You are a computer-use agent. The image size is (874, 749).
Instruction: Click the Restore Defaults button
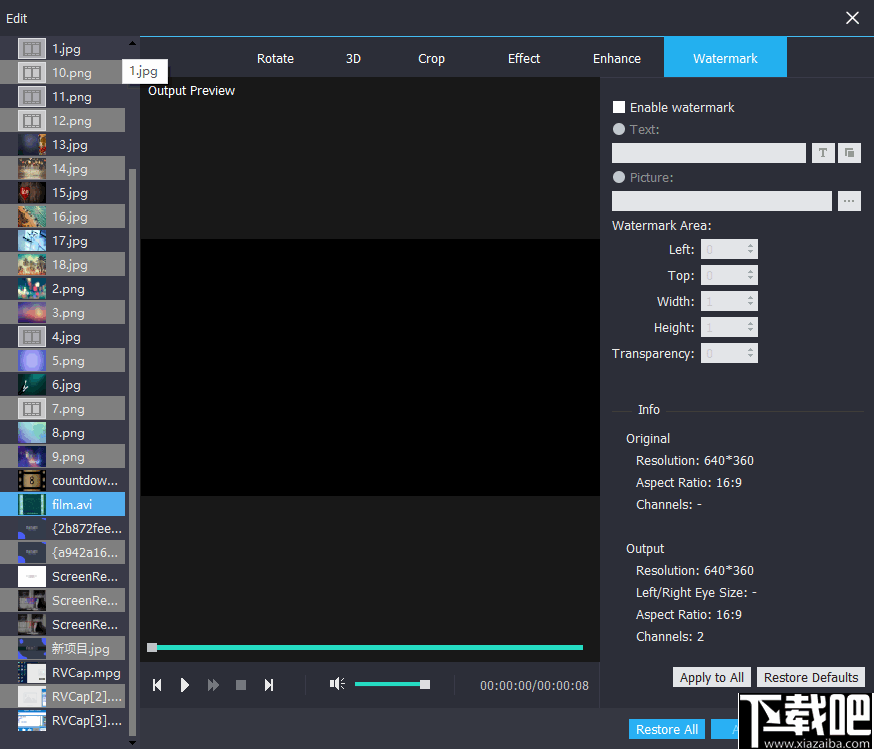tap(810, 677)
